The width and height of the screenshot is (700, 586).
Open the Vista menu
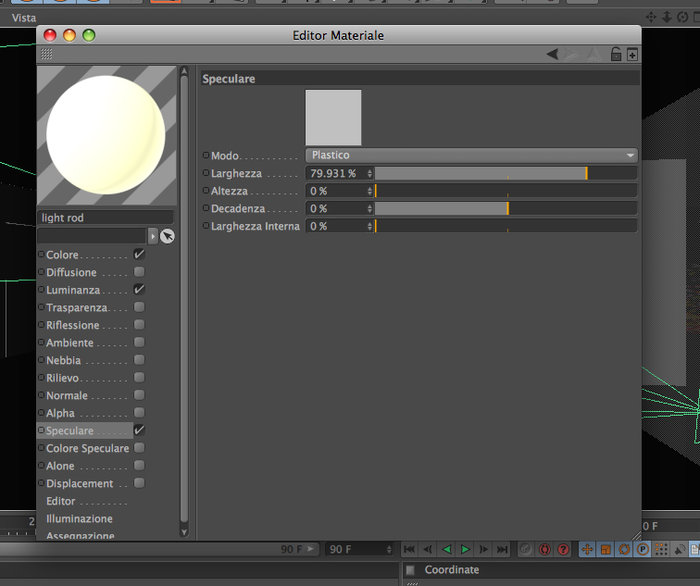tap(24, 18)
